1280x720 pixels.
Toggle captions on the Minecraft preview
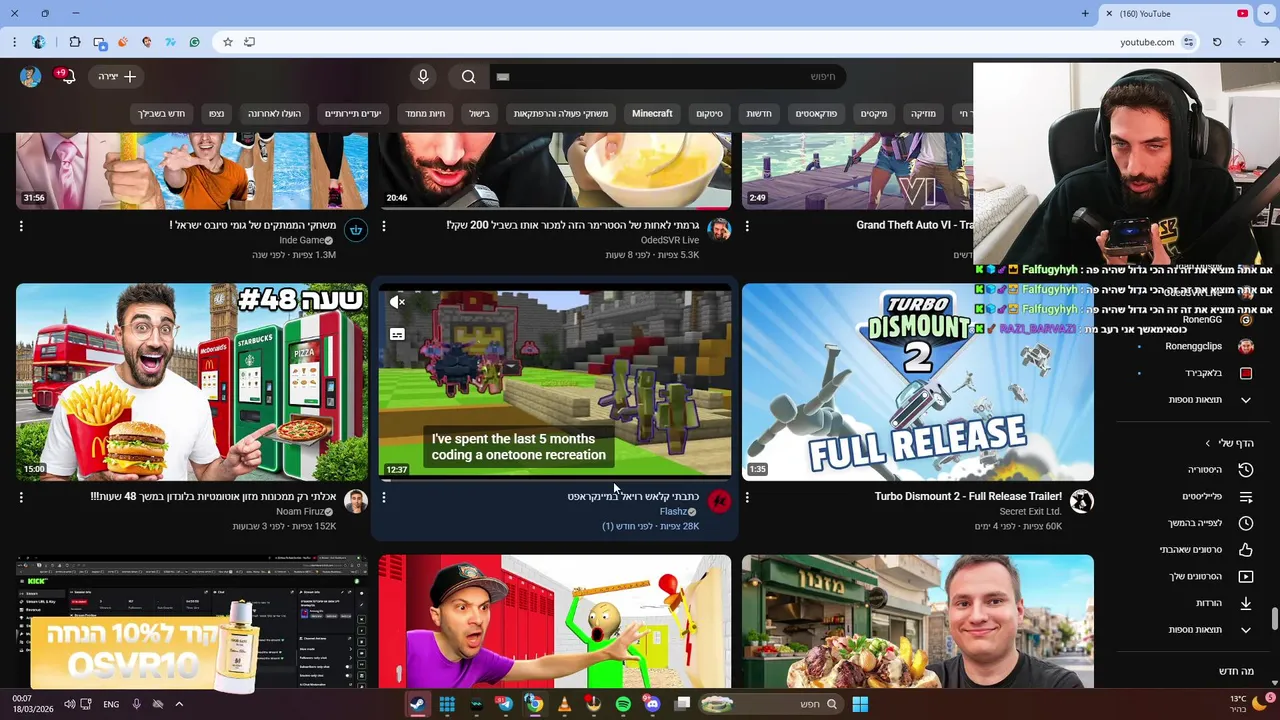point(397,334)
